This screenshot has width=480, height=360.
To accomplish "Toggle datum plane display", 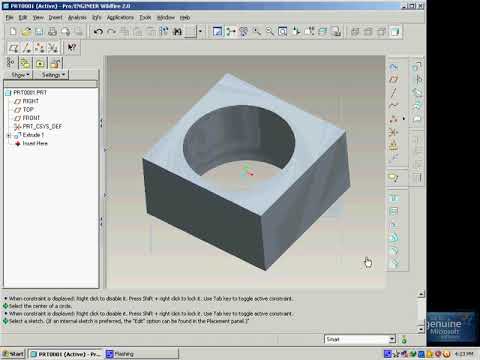I will [x=13, y=47].
